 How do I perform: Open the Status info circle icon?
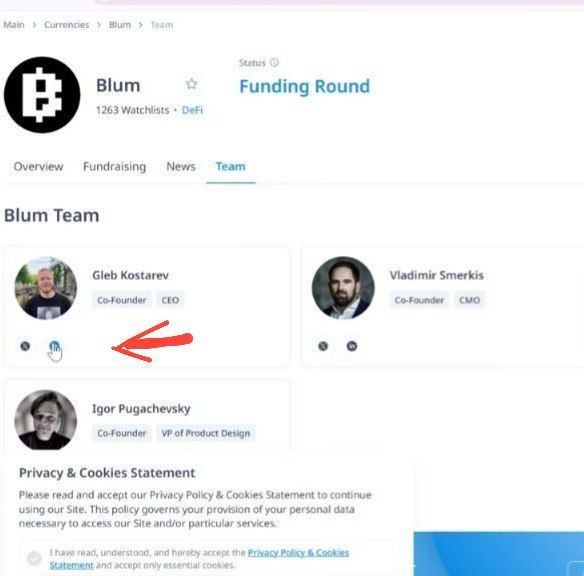click(x=274, y=63)
